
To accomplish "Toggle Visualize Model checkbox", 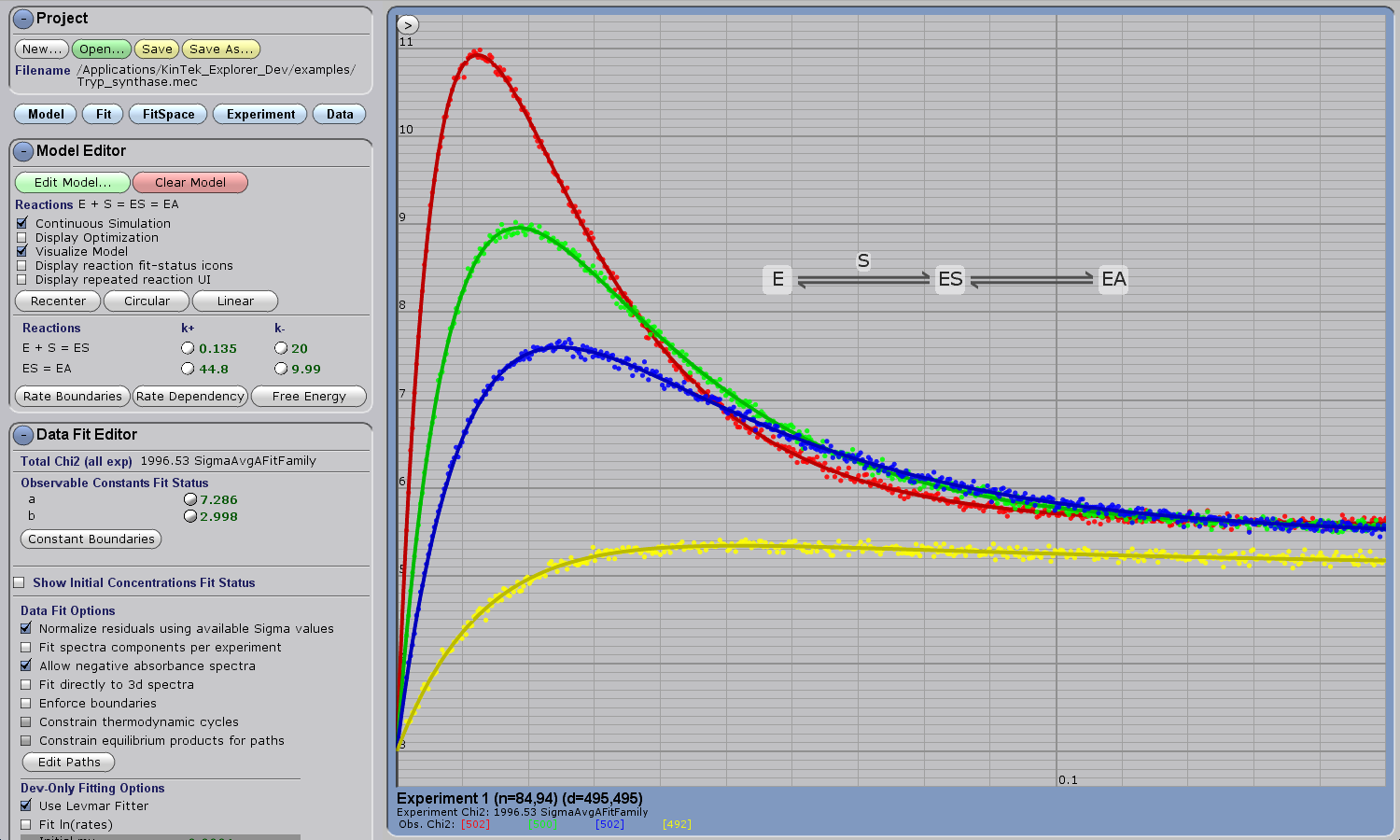I will 22,252.
